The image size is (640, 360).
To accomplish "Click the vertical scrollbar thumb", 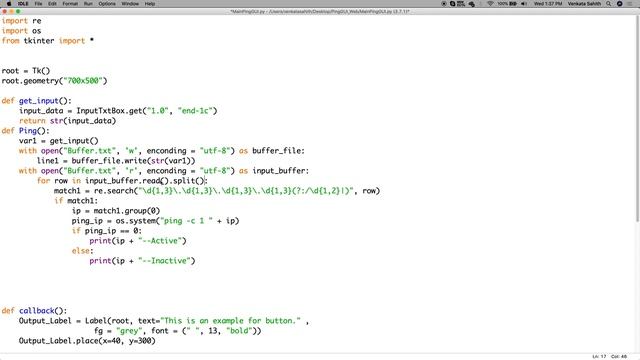I will pos(637,119).
